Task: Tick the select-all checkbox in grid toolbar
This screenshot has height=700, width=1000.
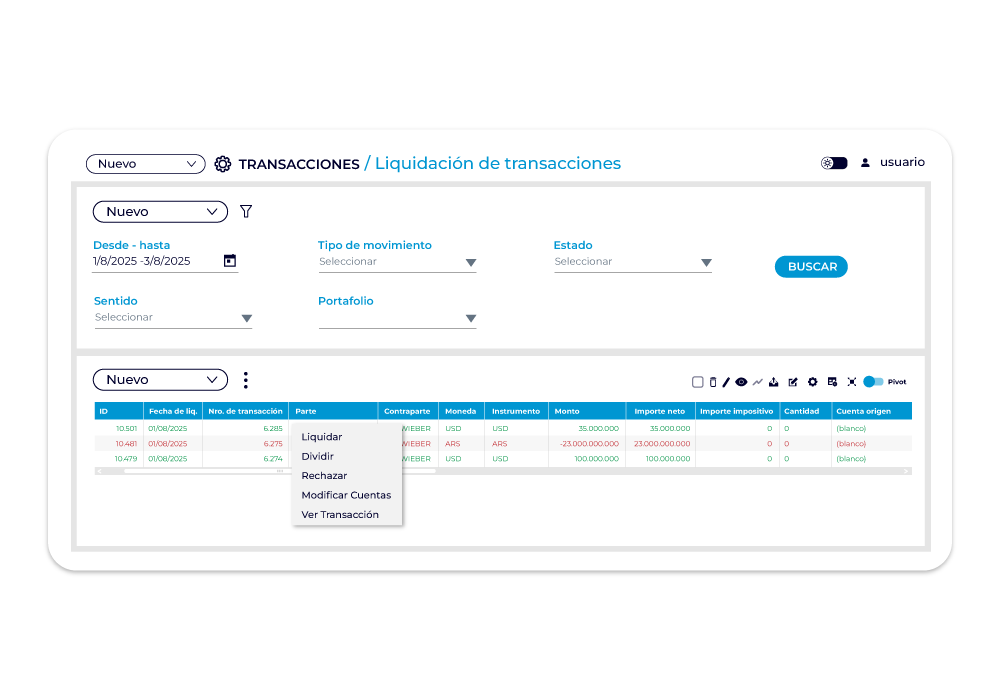Action: point(698,382)
